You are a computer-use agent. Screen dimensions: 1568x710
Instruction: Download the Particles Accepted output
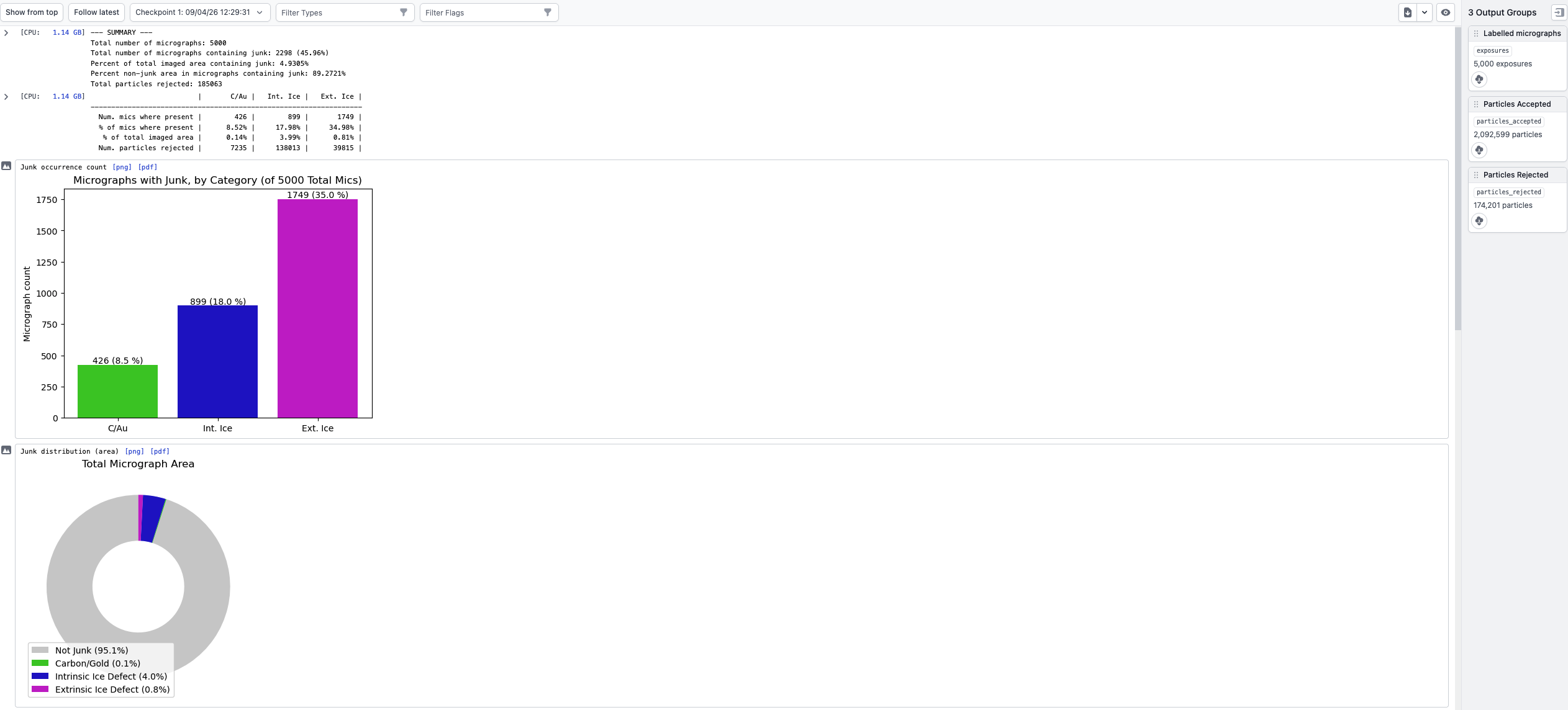coord(1479,150)
